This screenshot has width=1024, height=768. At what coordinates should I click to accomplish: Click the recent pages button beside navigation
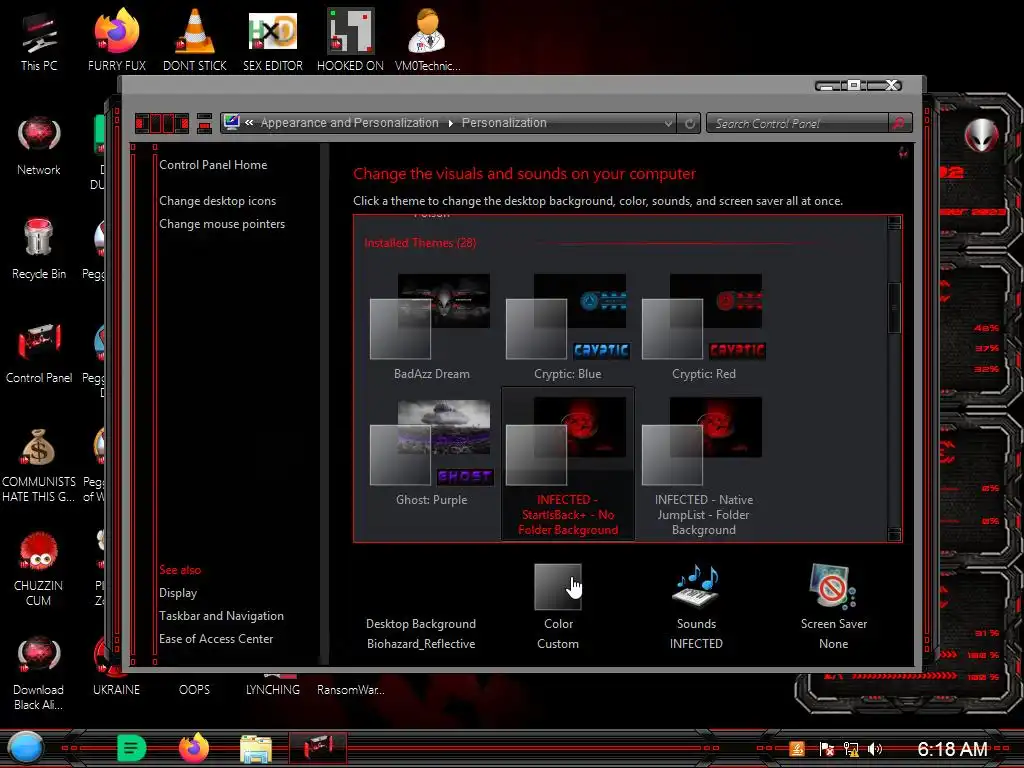204,123
